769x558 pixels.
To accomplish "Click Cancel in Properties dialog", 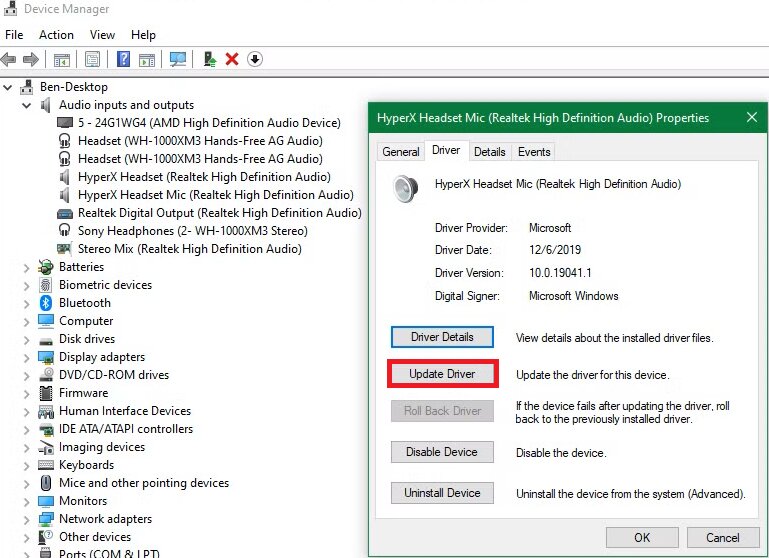I will 722,538.
